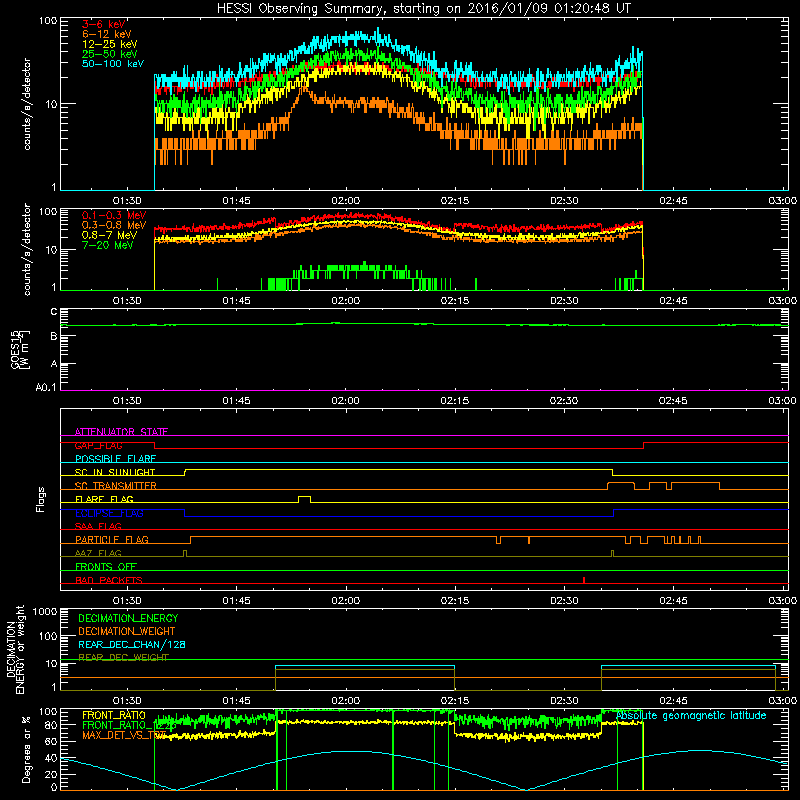Screen dimensions: 800x800
Task: Select the FLARE_FLAG label
Action: pyautogui.click(x=104, y=499)
